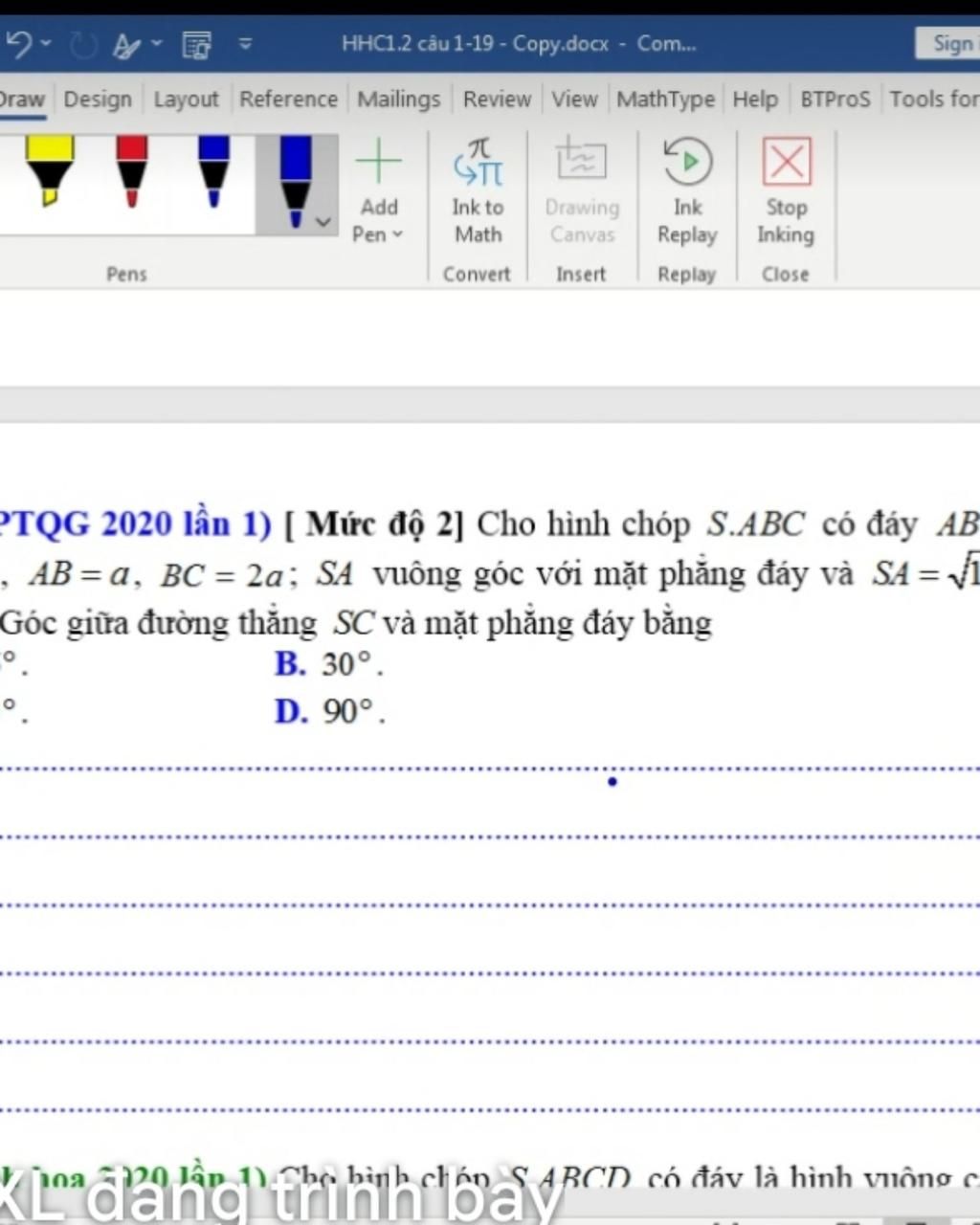The width and height of the screenshot is (980, 1225).
Task: Customize the Quick Access Toolbar
Action: tap(246, 44)
